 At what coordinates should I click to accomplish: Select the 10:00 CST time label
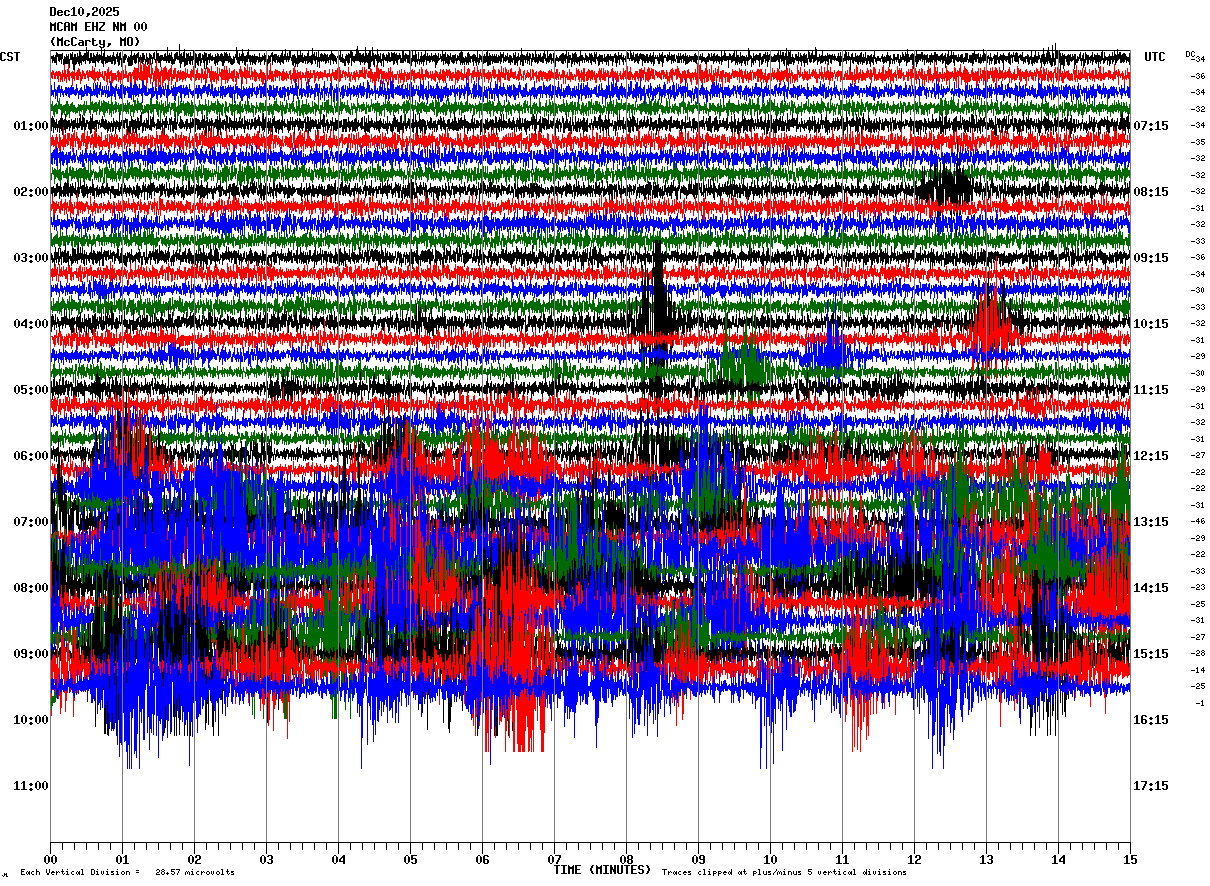(31, 720)
